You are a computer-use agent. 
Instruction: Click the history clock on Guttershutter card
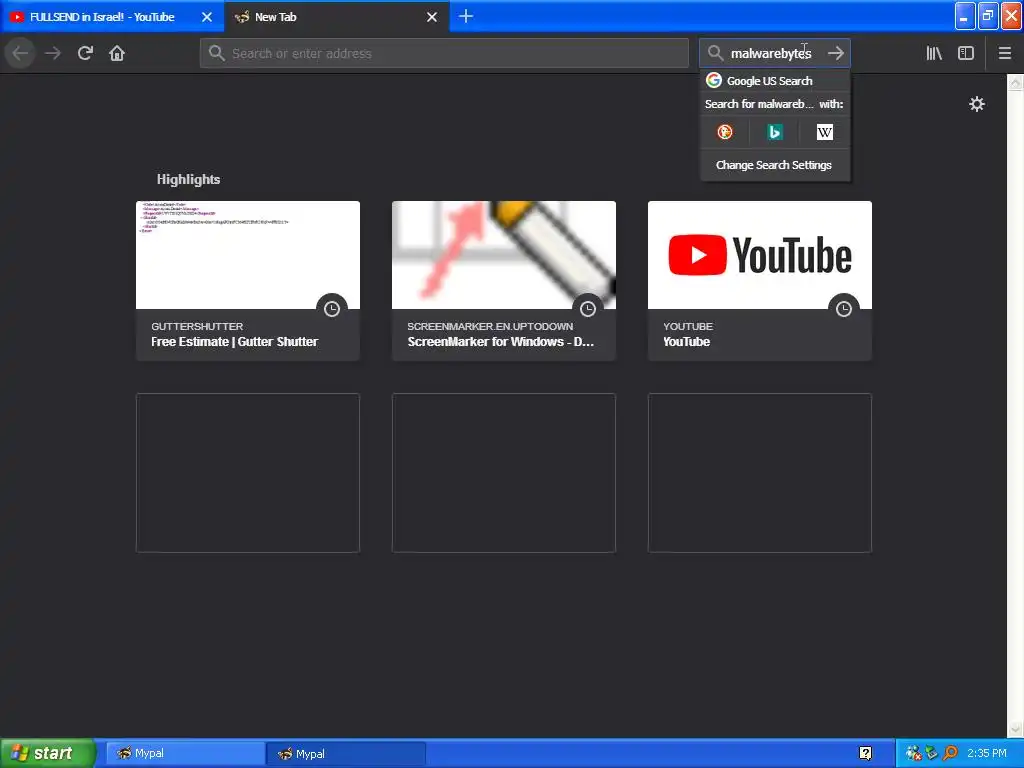pyautogui.click(x=332, y=308)
